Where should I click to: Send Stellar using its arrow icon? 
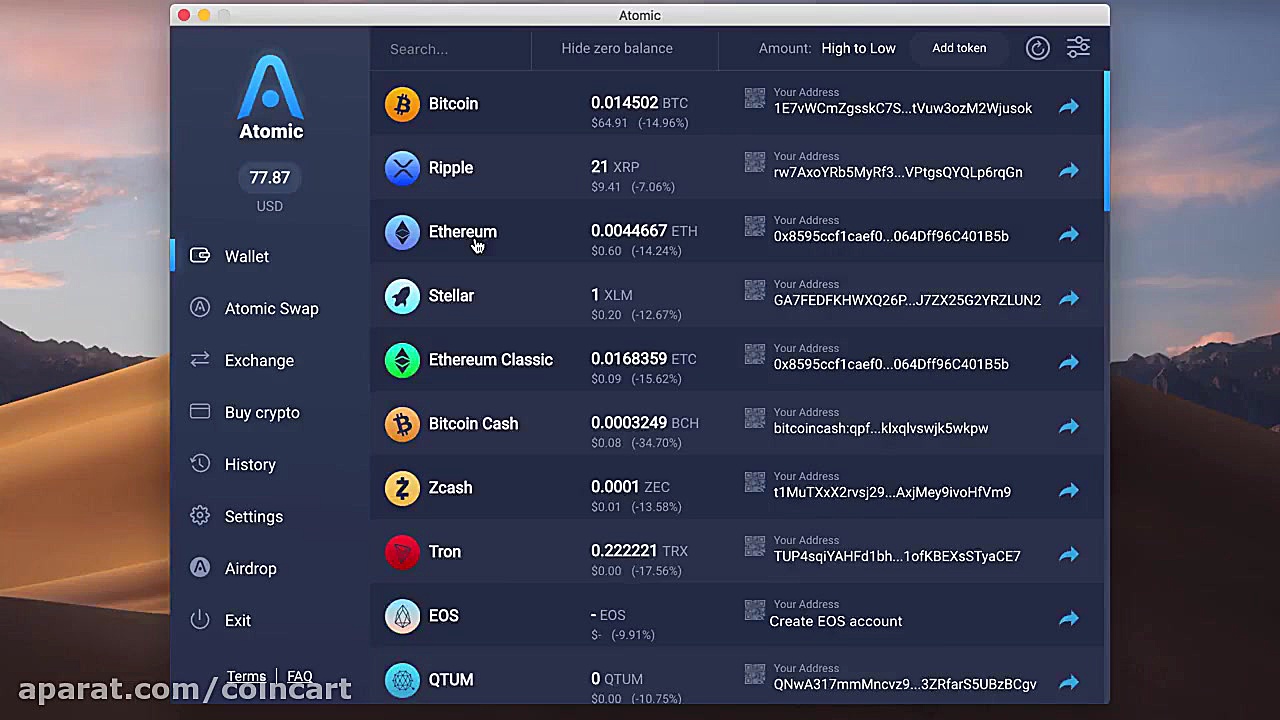pos(1069,298)
